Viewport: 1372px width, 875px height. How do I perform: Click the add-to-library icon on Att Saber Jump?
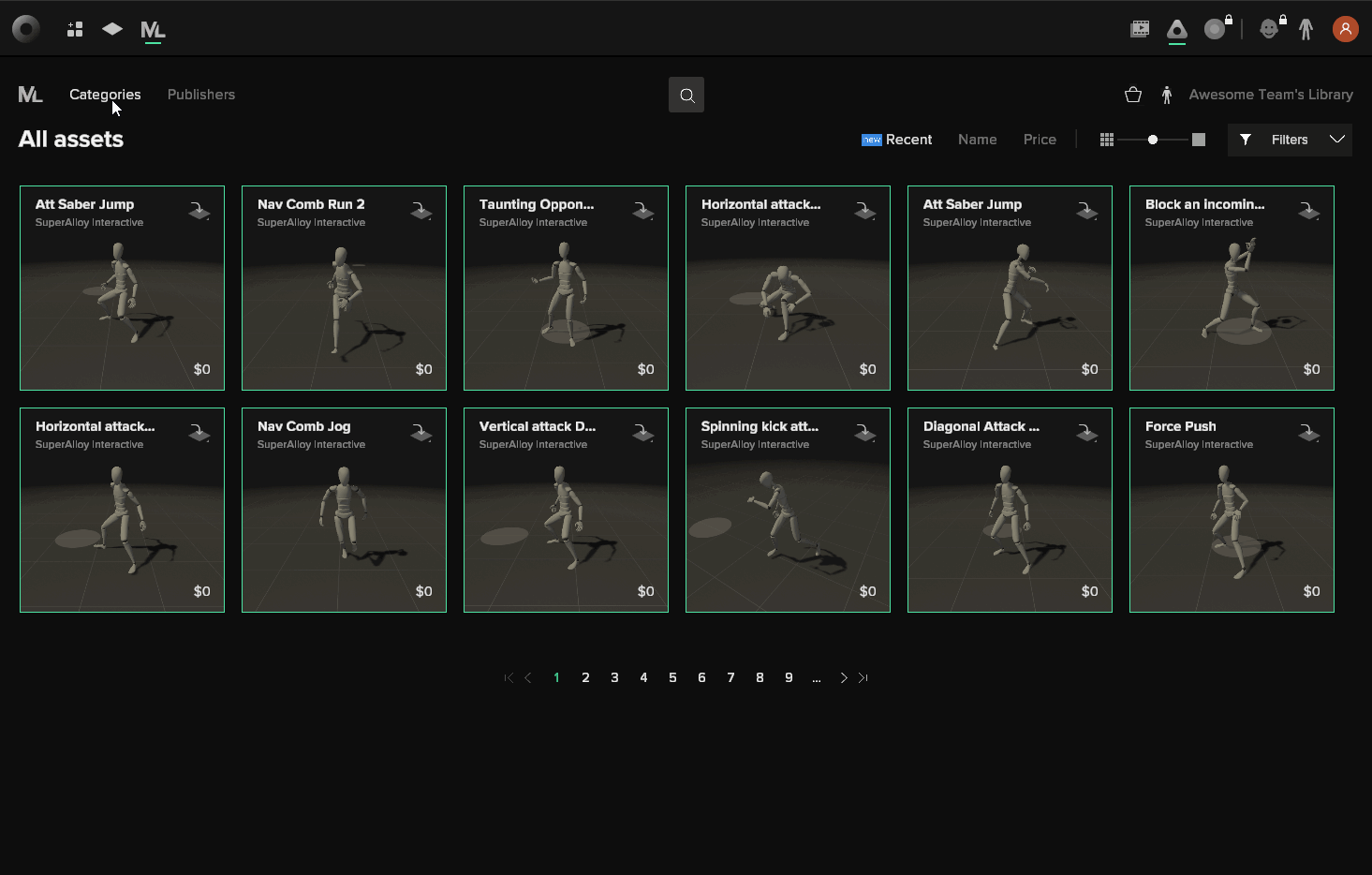coord(199,210)
